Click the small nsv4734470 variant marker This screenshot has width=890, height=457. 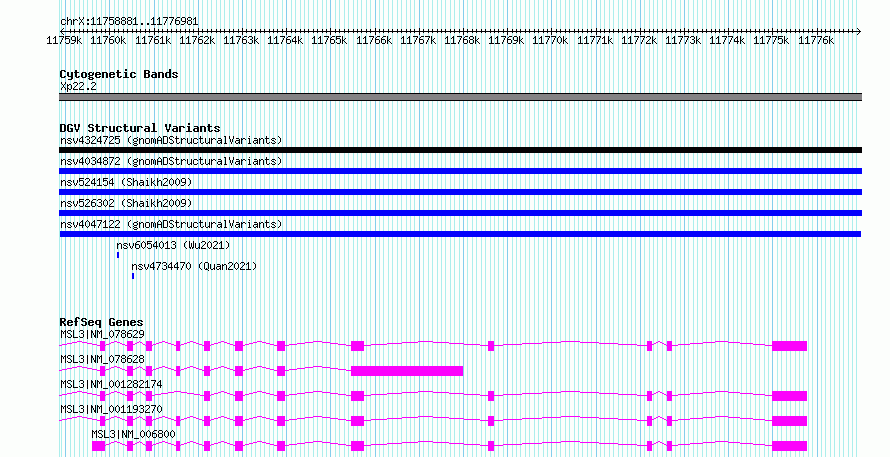coord(133,276)
